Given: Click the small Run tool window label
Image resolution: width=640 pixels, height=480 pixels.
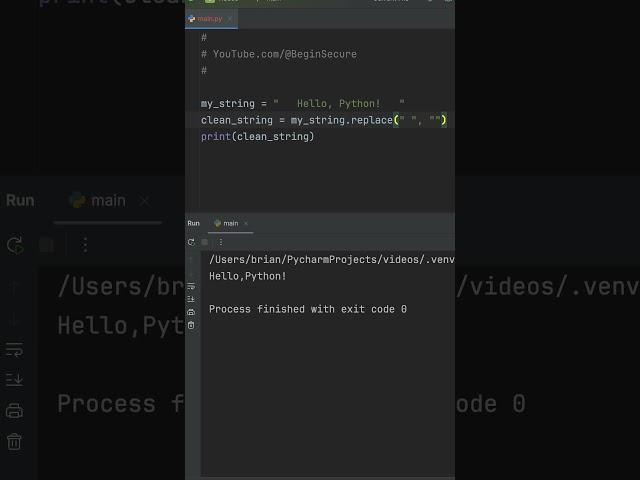Looking at the screenshot, I should pos(193,223).
